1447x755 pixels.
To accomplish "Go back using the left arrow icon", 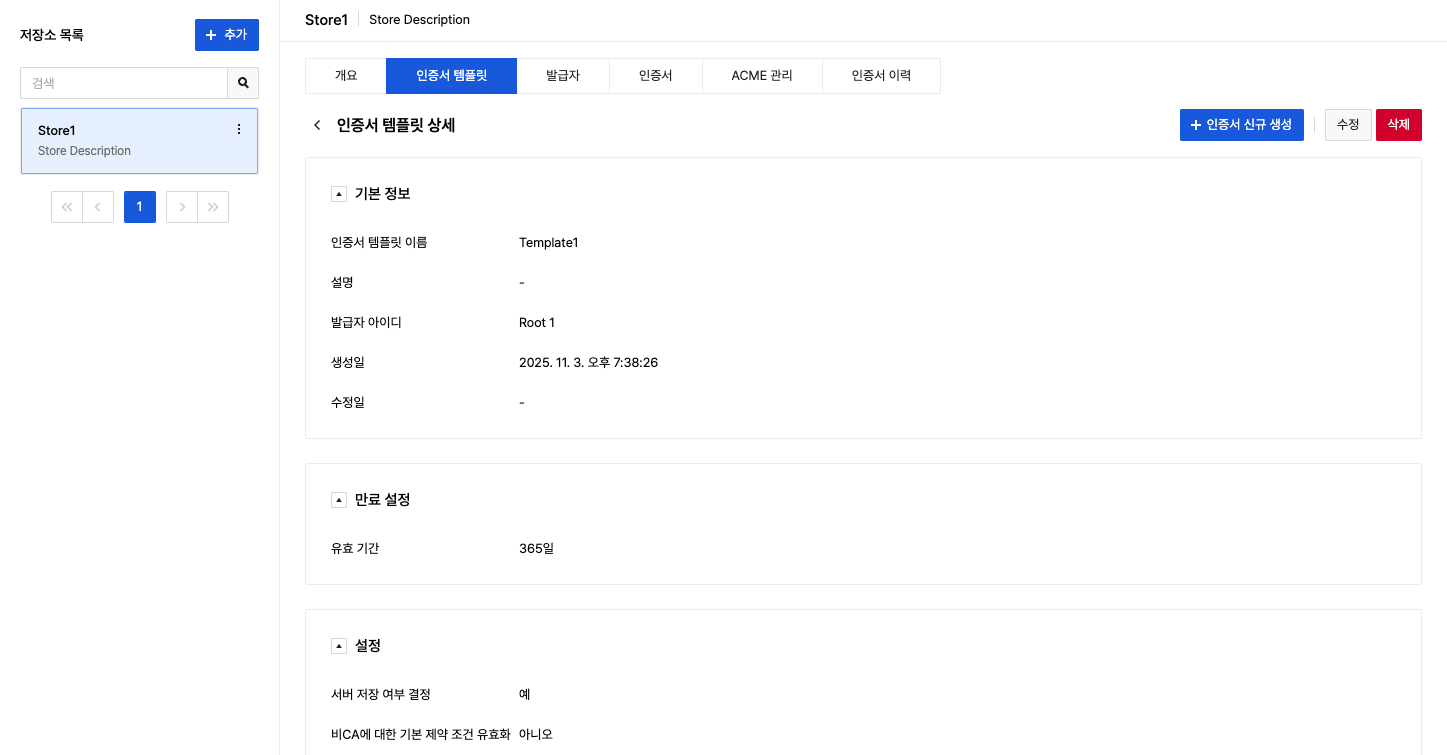I will (317, 125).
